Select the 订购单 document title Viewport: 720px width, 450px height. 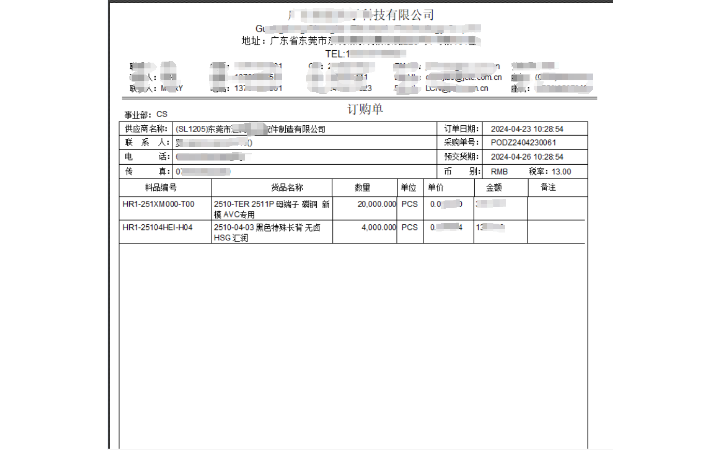tap(365, 109)
